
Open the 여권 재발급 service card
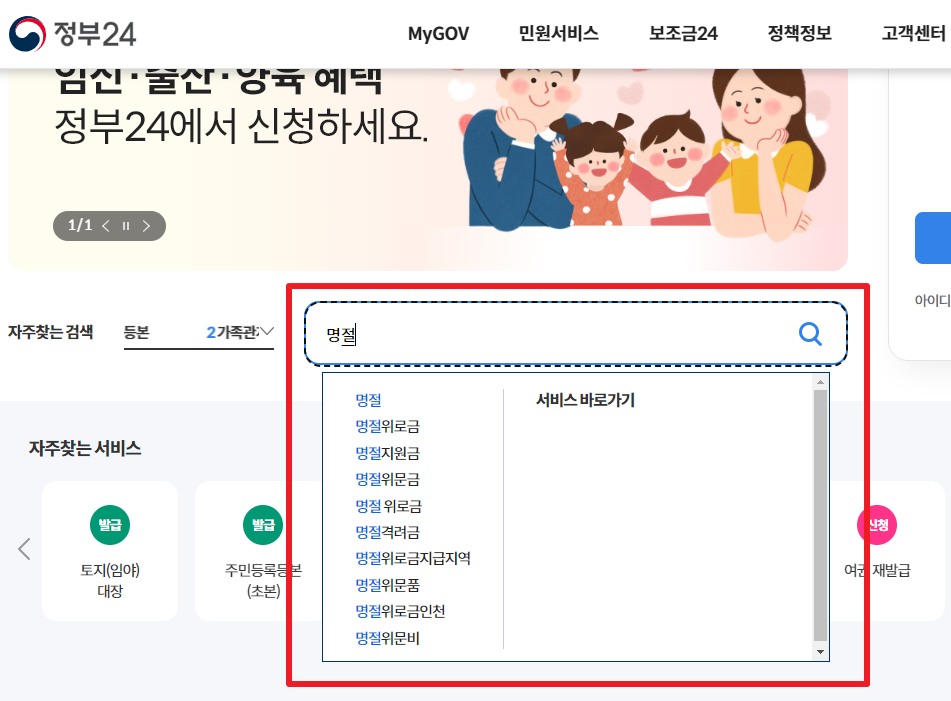(885, 551)
